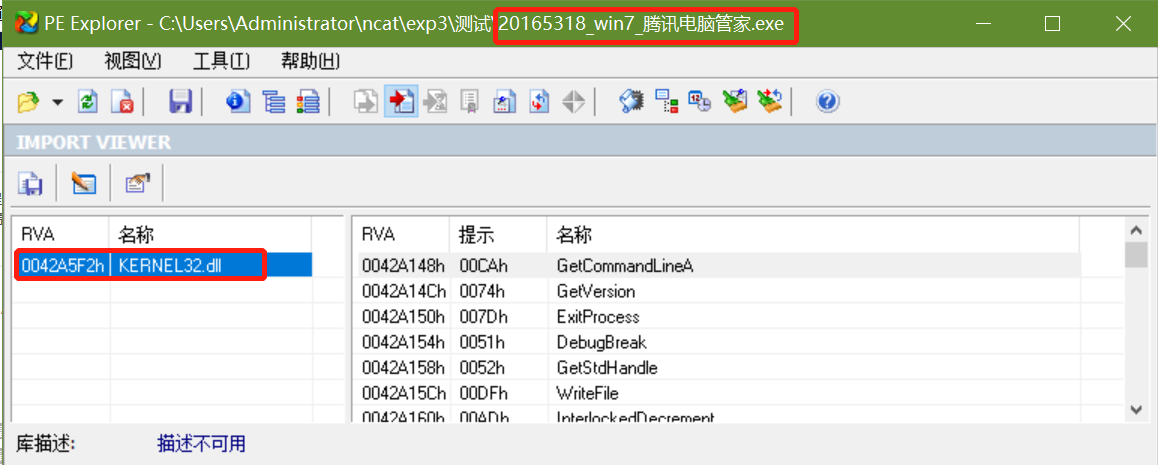
Task: Click left pane RVA column header
Action: click(61, 235)
